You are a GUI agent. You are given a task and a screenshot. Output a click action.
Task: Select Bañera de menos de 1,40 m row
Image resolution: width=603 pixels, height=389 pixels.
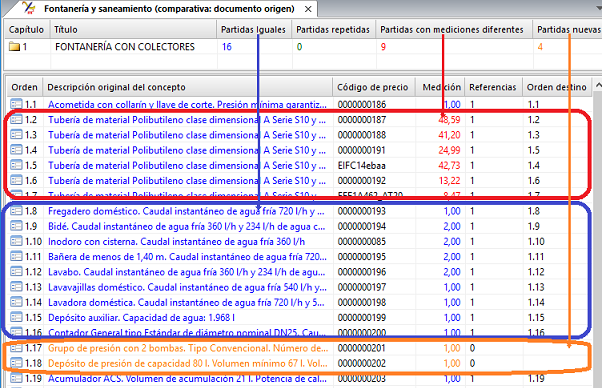pyautogui.click(x=187, y=257)
